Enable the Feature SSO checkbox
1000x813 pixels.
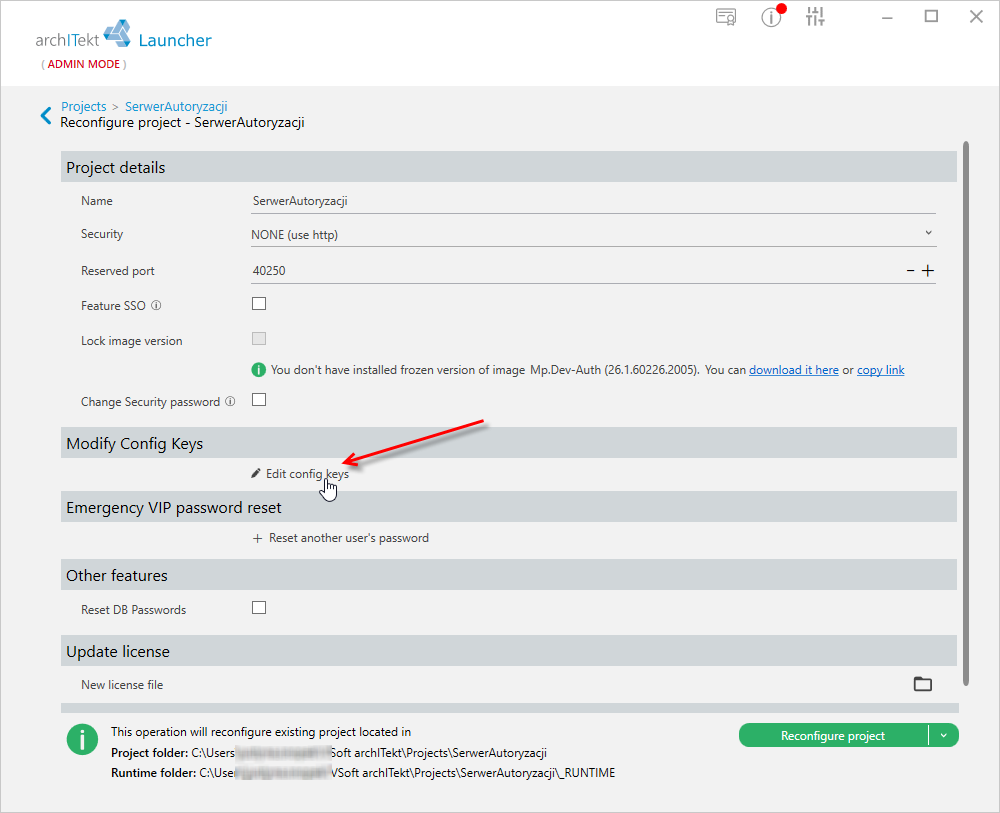pyautogui.click(x=259, y=304)
